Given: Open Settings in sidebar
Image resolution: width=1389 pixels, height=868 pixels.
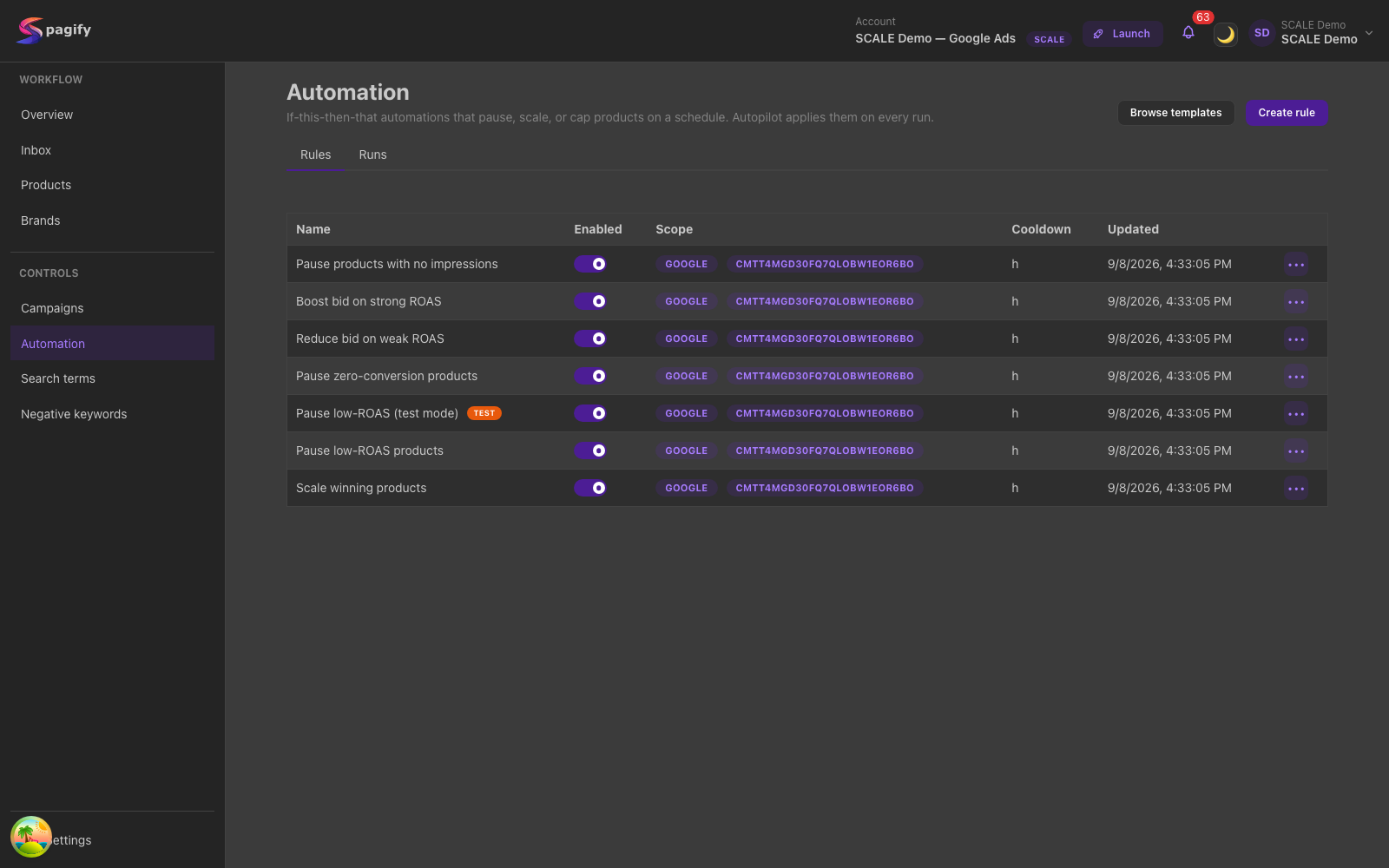Looking at the screenshot, I should pyautogui.click(x=112, y=840).
